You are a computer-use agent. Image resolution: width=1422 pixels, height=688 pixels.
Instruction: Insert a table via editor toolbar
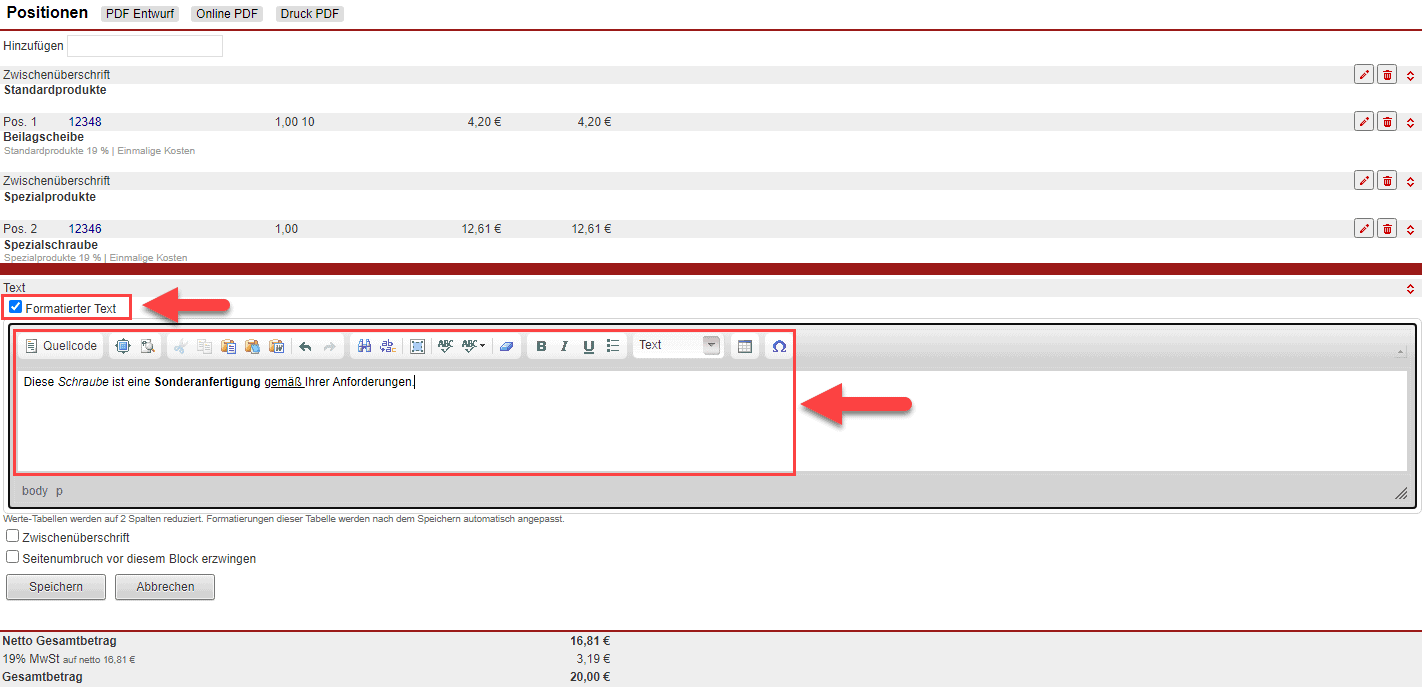point(744,346)
